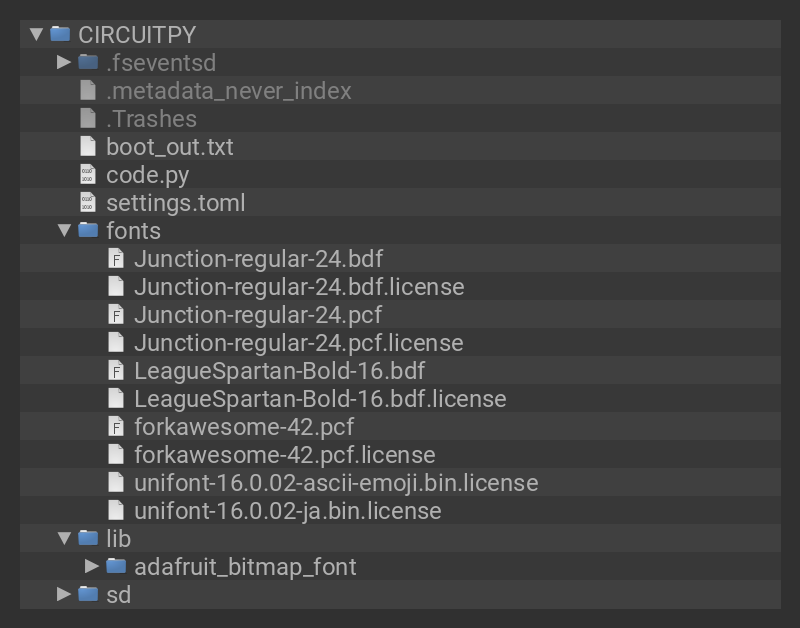This screenshot has width=800, height=628.
Task: Expand the sd folder arrow
Action: (x=64, y=595)
